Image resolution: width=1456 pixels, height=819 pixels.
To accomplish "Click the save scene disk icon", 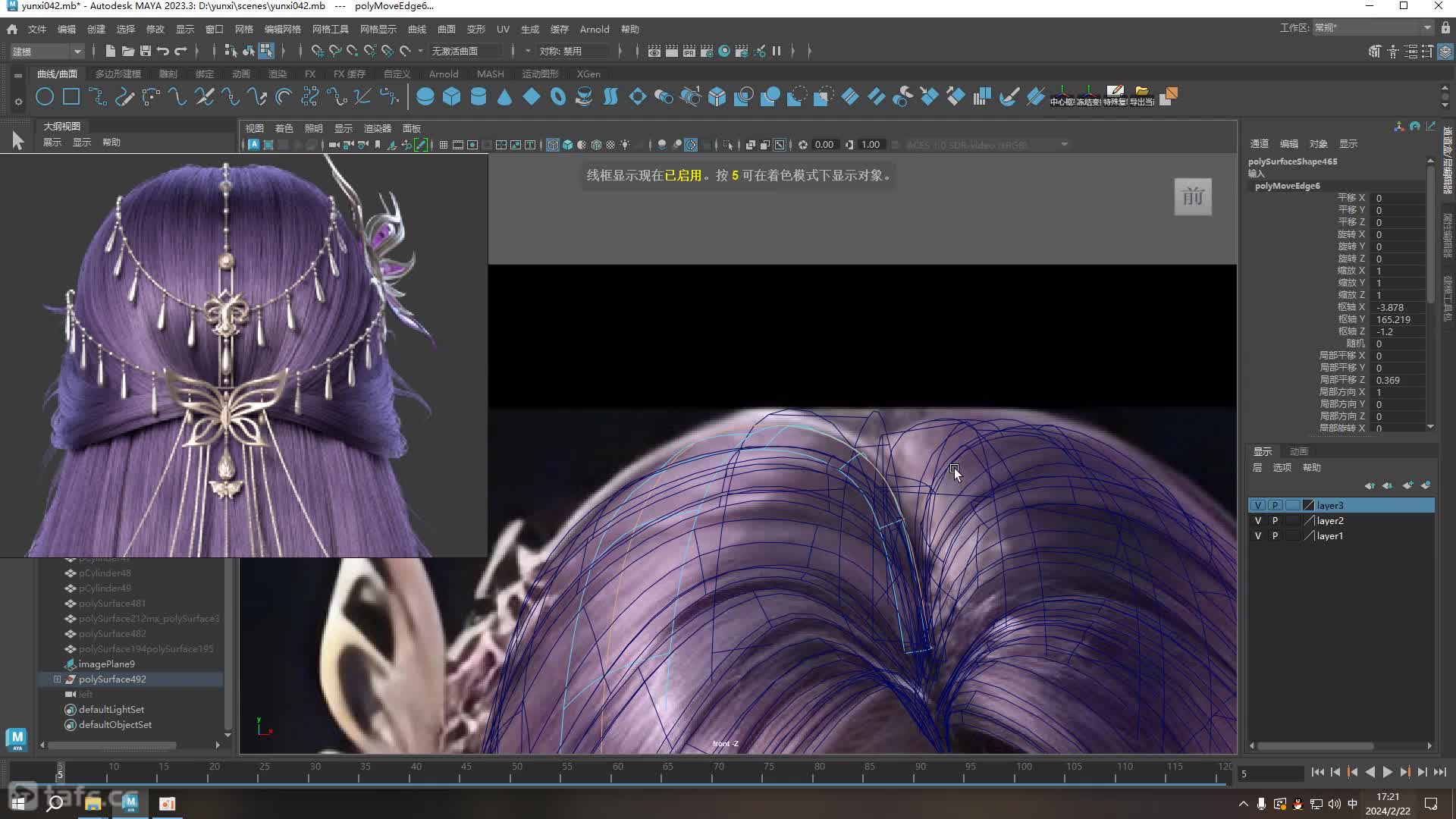I will [x=146, y=51].
